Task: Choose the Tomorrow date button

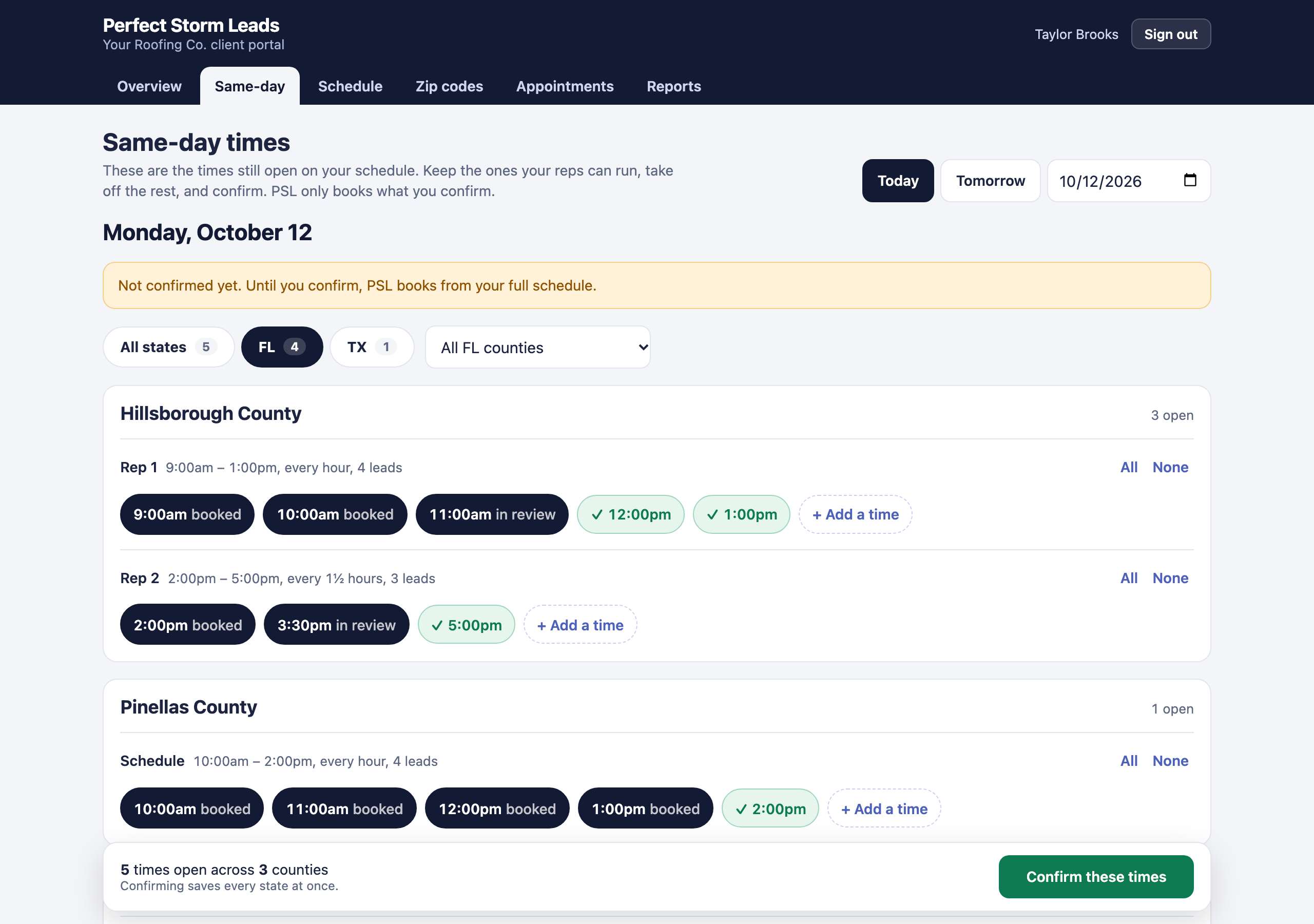Action: click(990, 181)
